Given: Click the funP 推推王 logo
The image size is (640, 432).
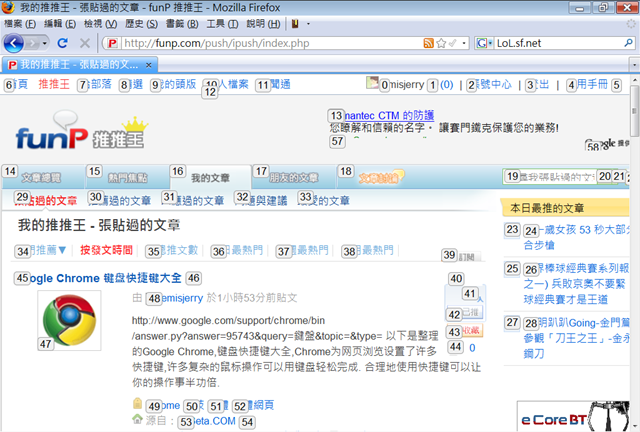Looking at the screenshot, I should click(x=81, y=131).
